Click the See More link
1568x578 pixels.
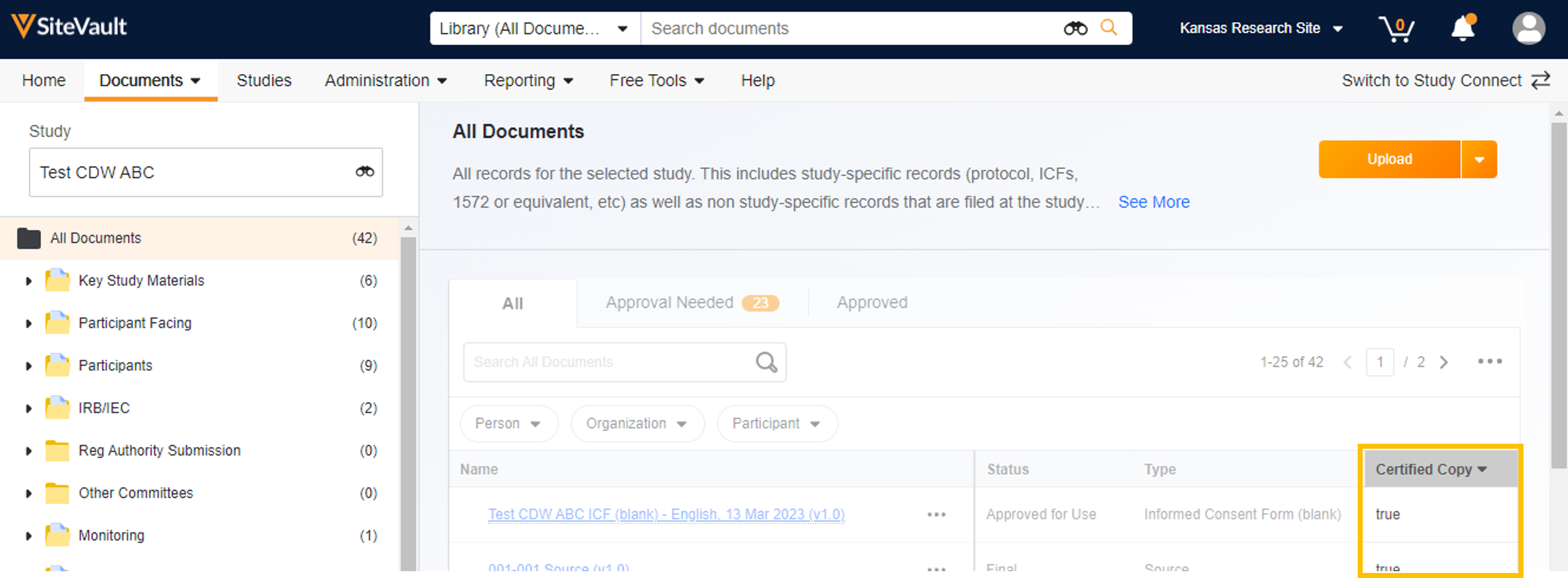tap(1153, 202)
